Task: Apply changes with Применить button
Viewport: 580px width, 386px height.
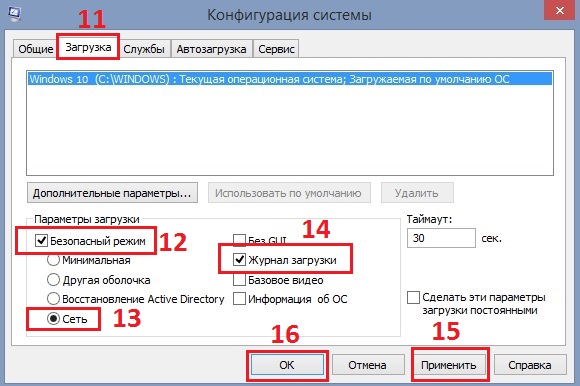Action: pos(449,365)
